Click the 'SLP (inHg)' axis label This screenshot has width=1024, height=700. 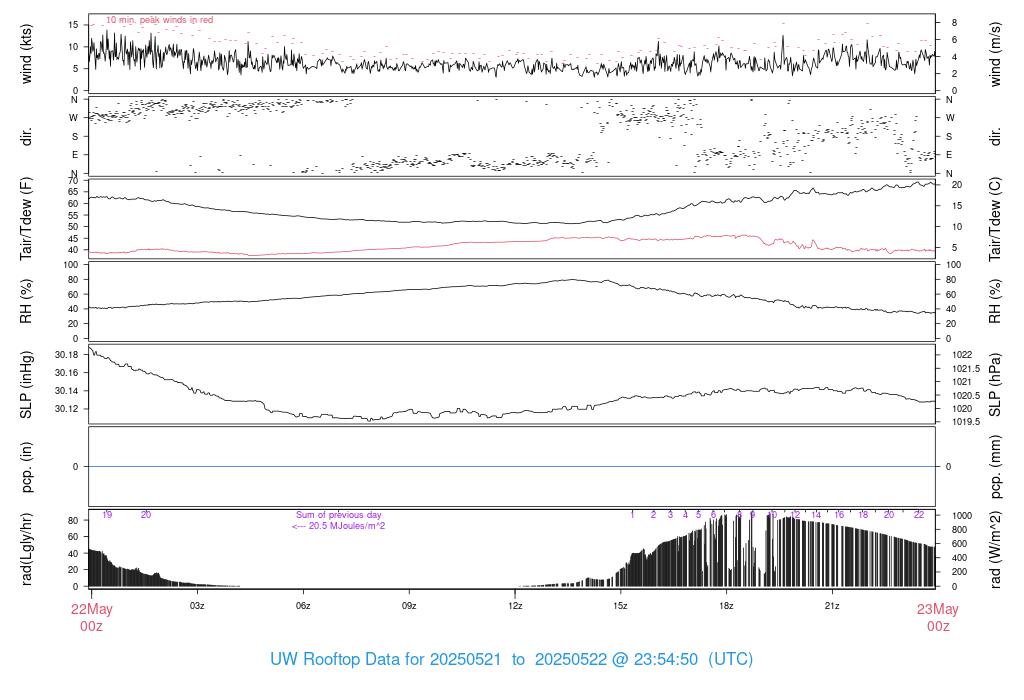pyautogui.click(x=26, y=385)
